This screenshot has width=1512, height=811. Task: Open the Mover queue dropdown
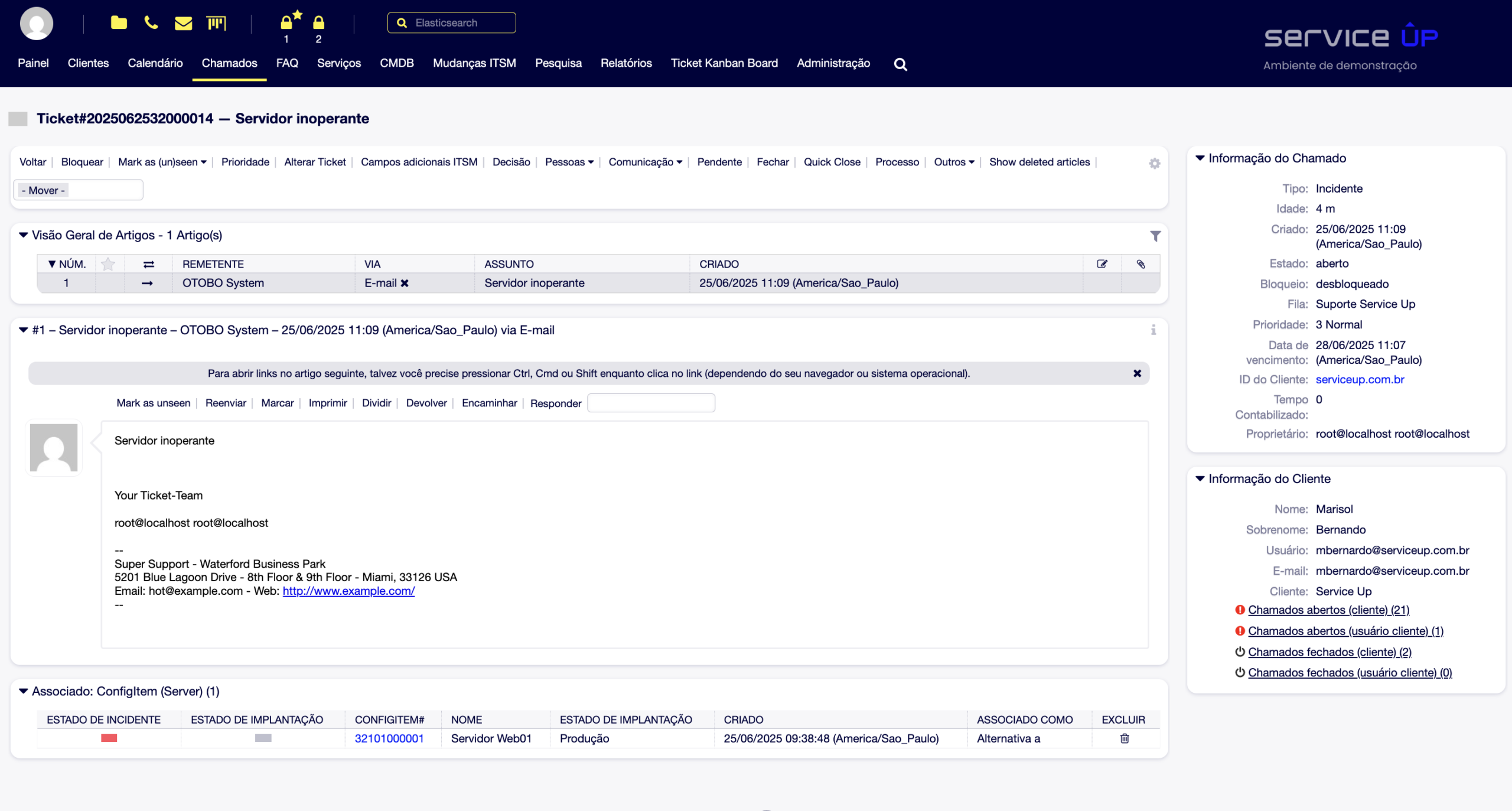[x=78, y=190]
